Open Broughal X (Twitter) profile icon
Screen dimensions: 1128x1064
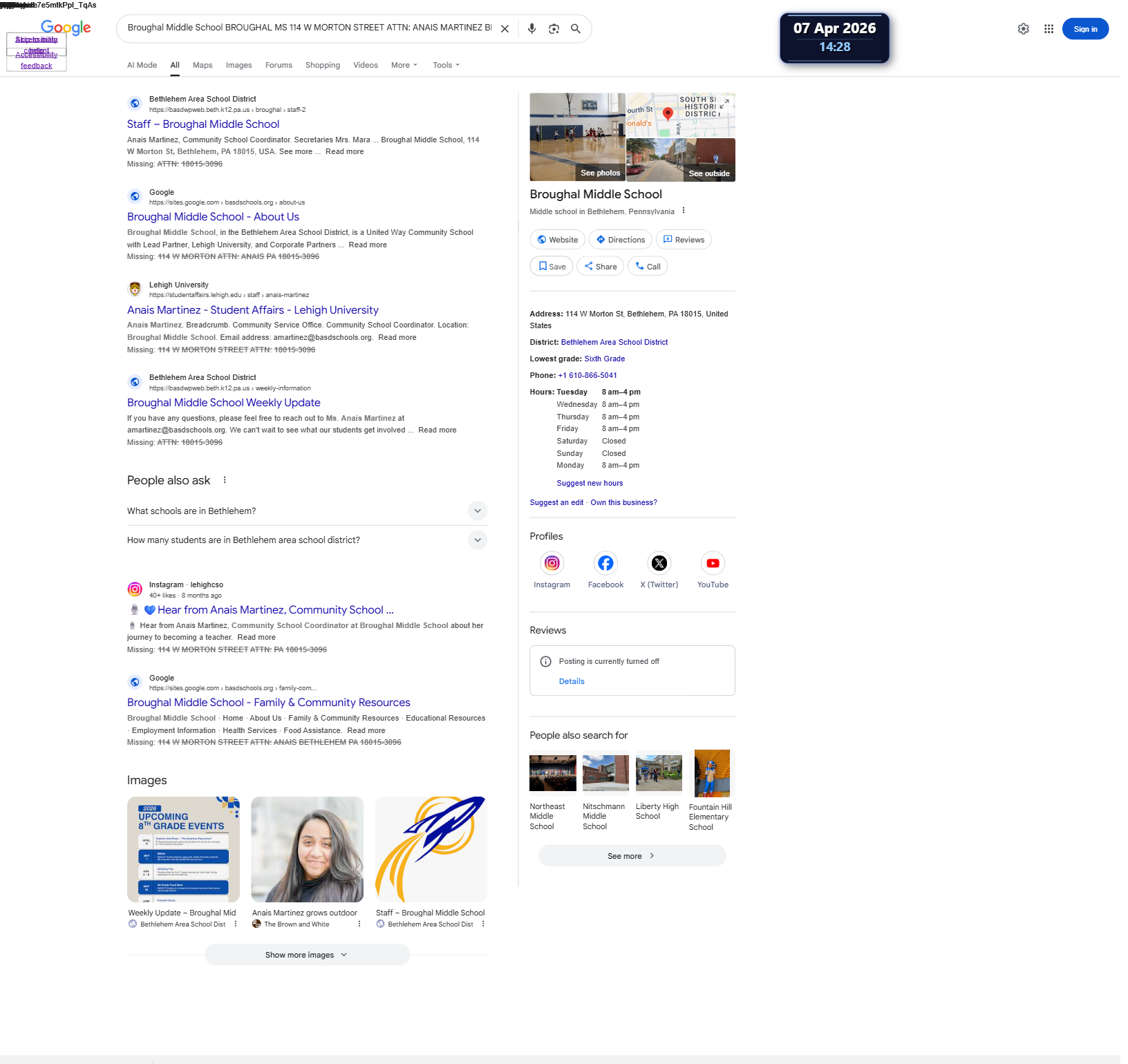(659, 563)
